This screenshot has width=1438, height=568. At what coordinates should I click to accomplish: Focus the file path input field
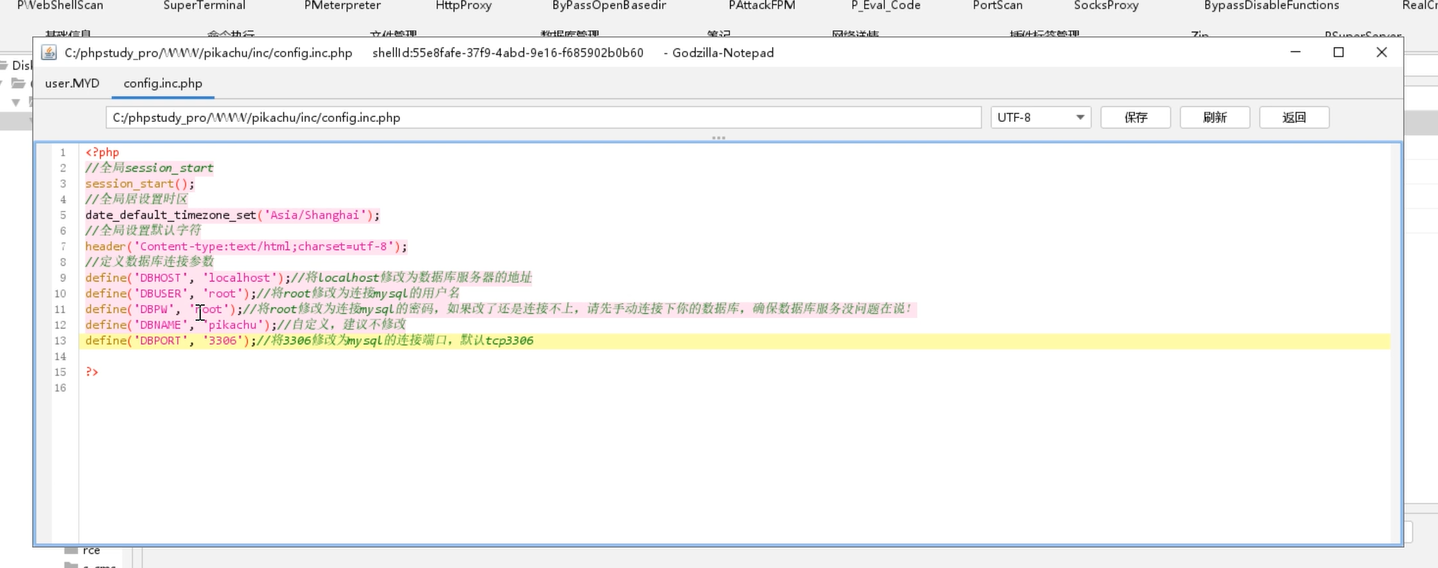543,117
